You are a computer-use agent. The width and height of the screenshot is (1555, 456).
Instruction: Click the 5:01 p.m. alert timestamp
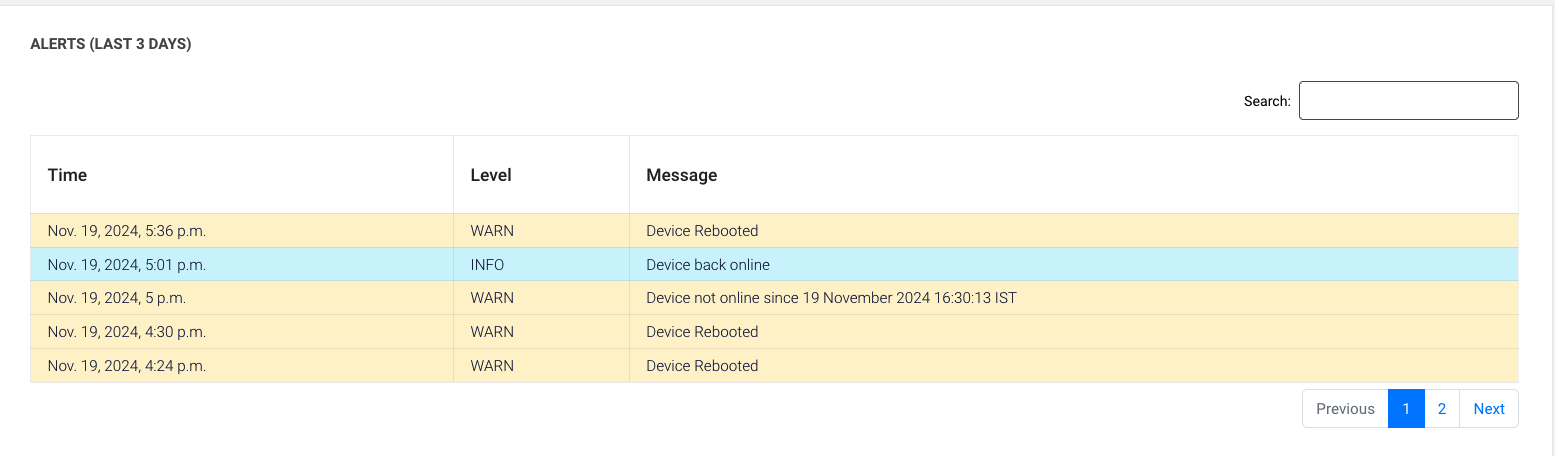tap(127, 265)
